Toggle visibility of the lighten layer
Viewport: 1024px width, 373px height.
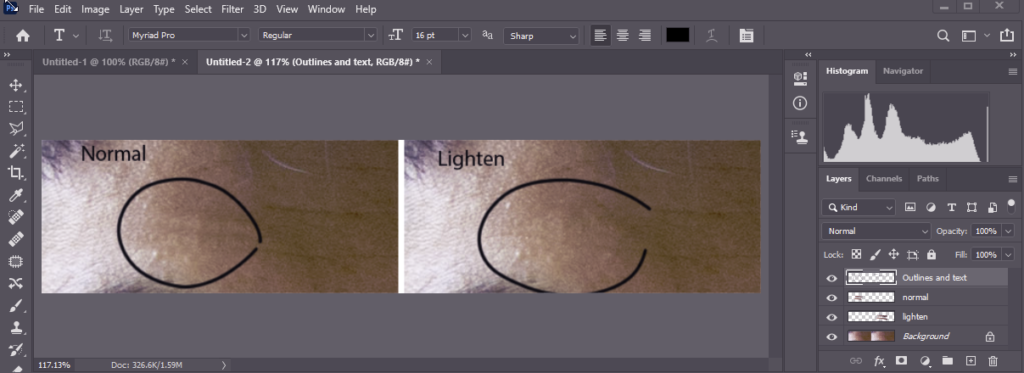[831, 317]
